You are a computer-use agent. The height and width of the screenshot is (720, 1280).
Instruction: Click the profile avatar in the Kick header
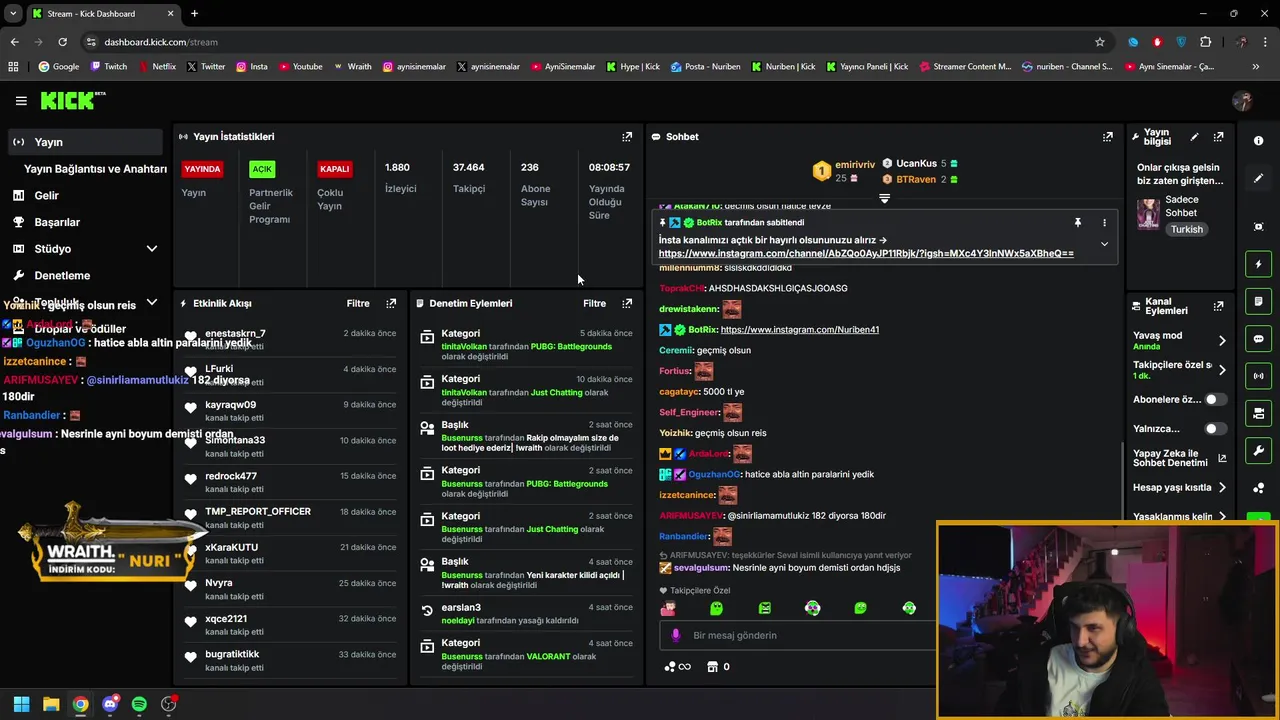1243,101
